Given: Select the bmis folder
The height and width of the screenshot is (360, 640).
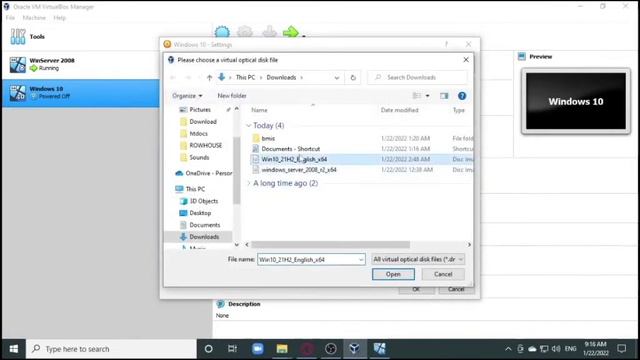Looking at the screenshot, I should (x=268, y=138).
